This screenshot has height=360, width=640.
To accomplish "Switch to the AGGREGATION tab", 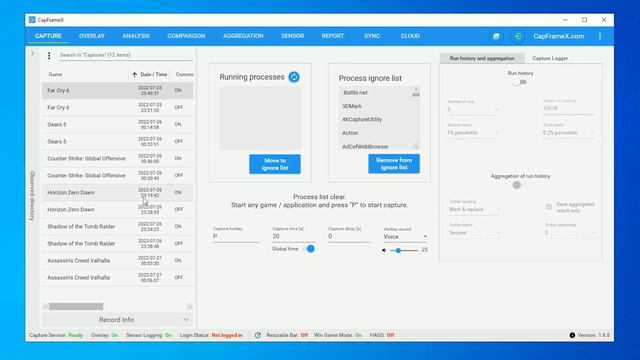I will point(243,36).
